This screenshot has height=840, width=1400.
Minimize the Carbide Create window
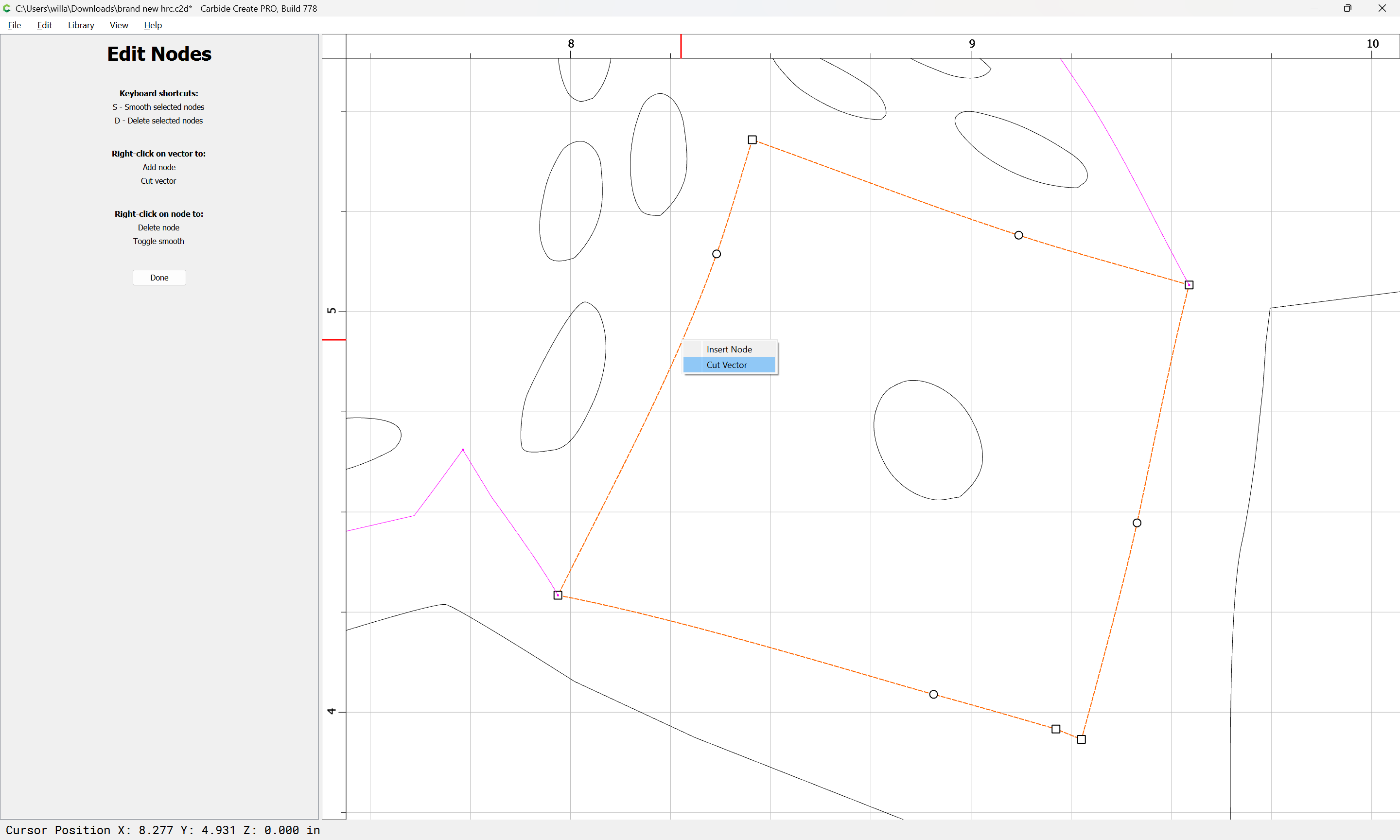tap(1314, 8)
